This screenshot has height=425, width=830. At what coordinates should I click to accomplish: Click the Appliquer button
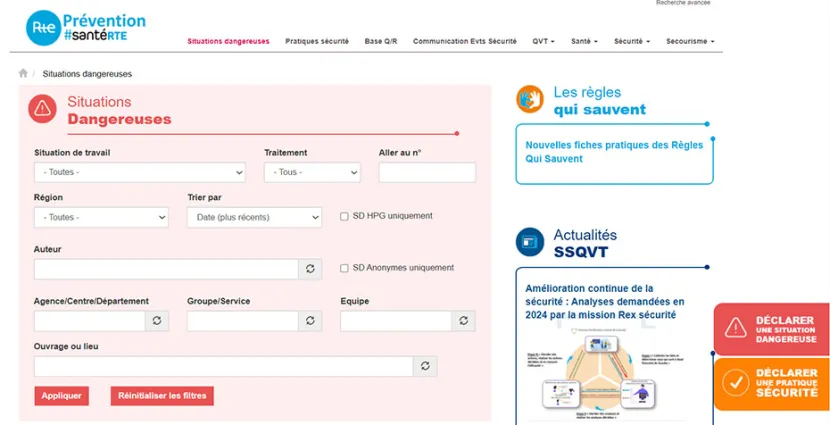(61, 396)
